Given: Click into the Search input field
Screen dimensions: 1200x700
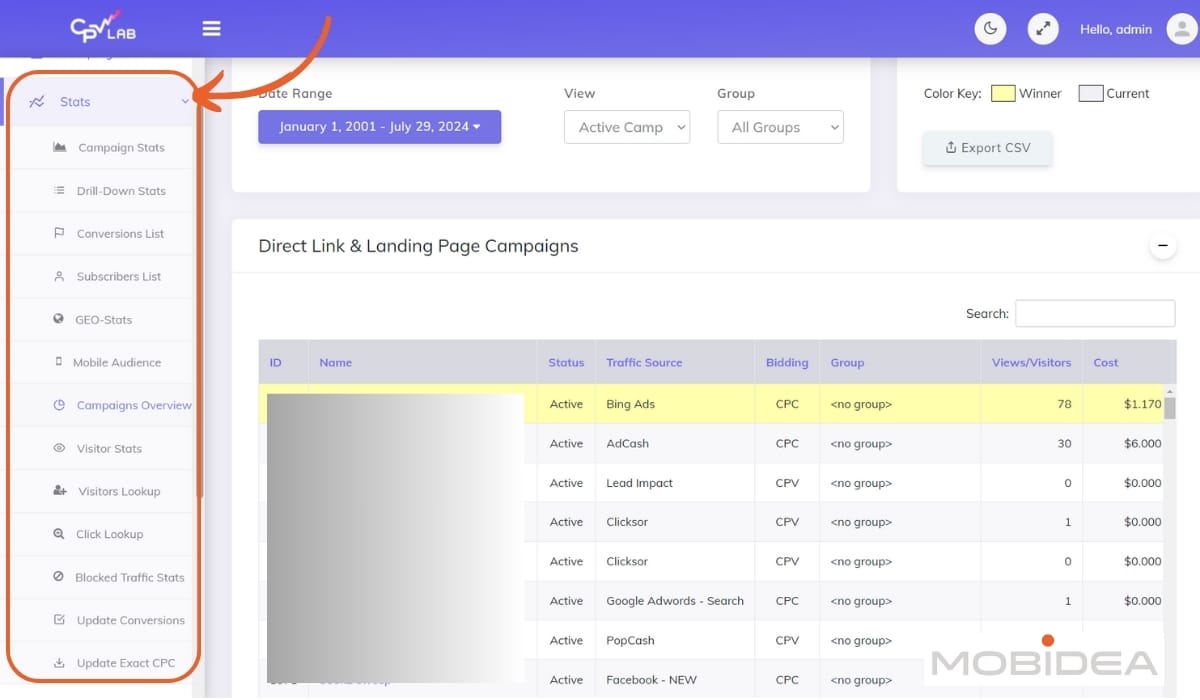Looking at the screenshot, I should (1095, 313).
